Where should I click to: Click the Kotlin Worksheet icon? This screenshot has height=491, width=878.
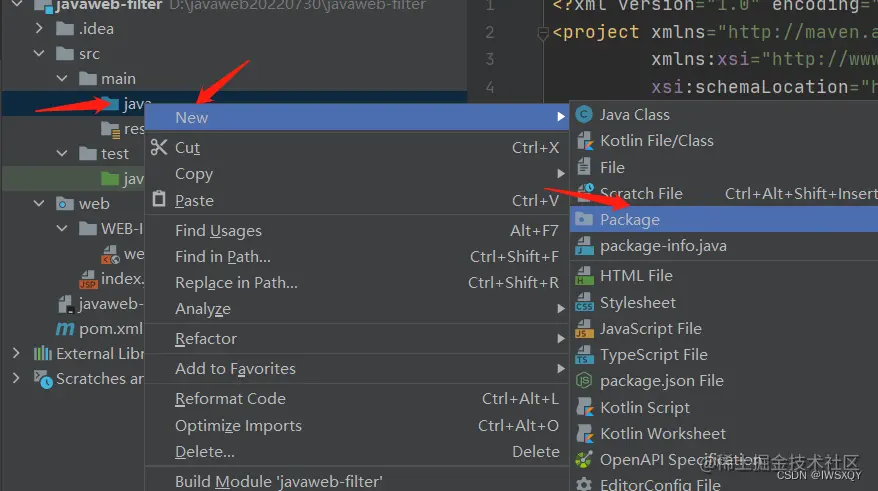tap(585, 433)
